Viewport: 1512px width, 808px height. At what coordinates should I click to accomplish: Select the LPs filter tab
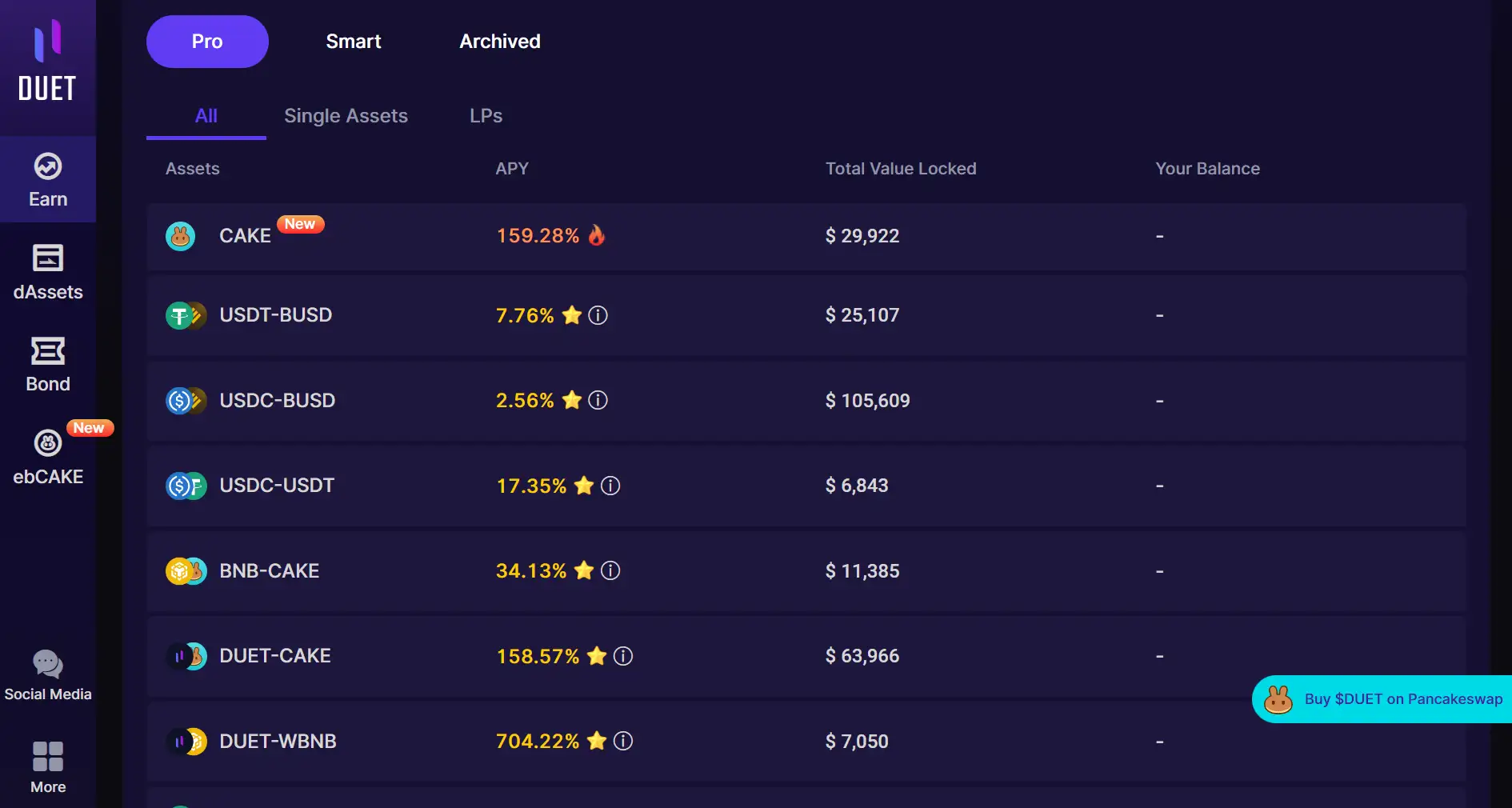pos(486,116)
